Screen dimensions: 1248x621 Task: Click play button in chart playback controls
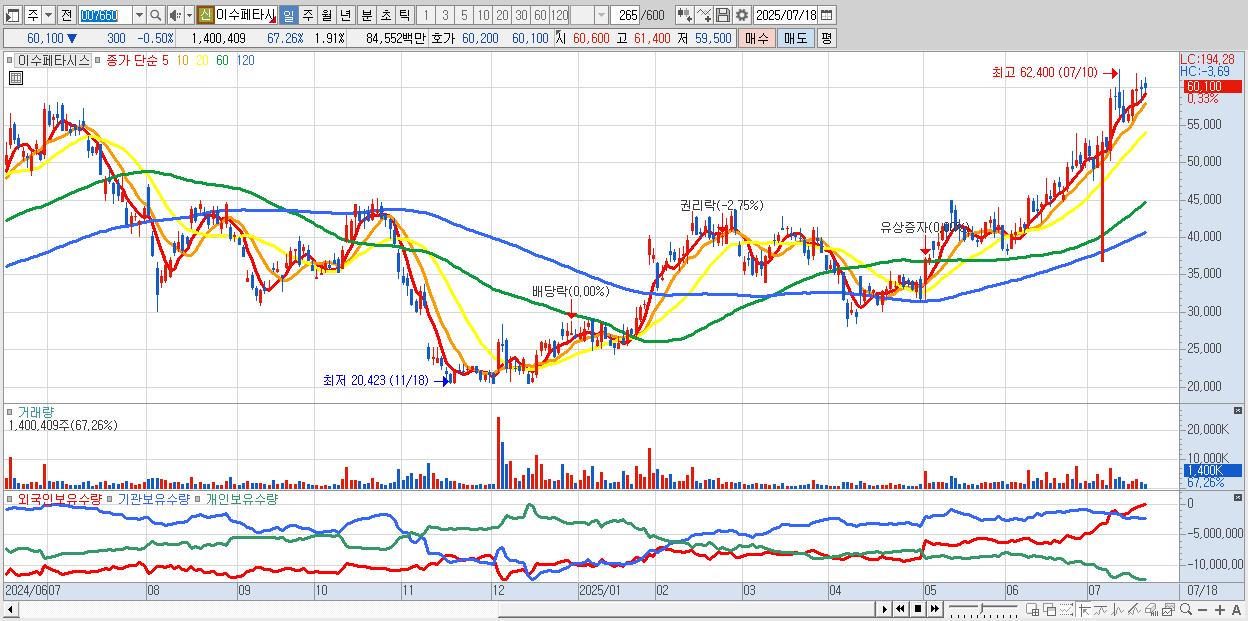[884, 609]
